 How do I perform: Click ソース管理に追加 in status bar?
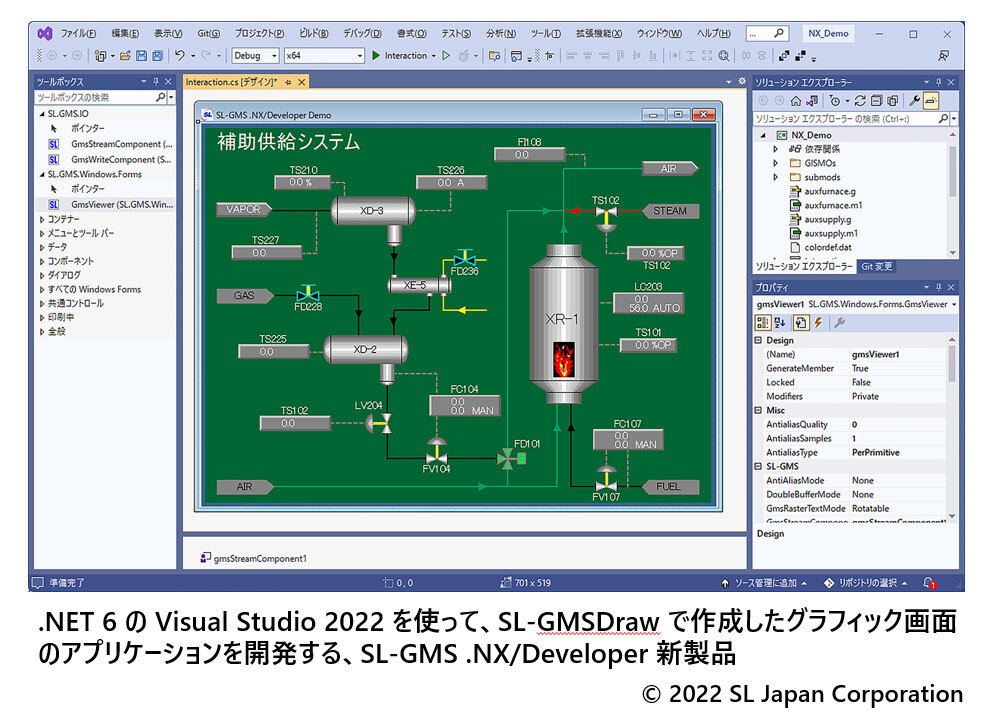coord(765,583)
